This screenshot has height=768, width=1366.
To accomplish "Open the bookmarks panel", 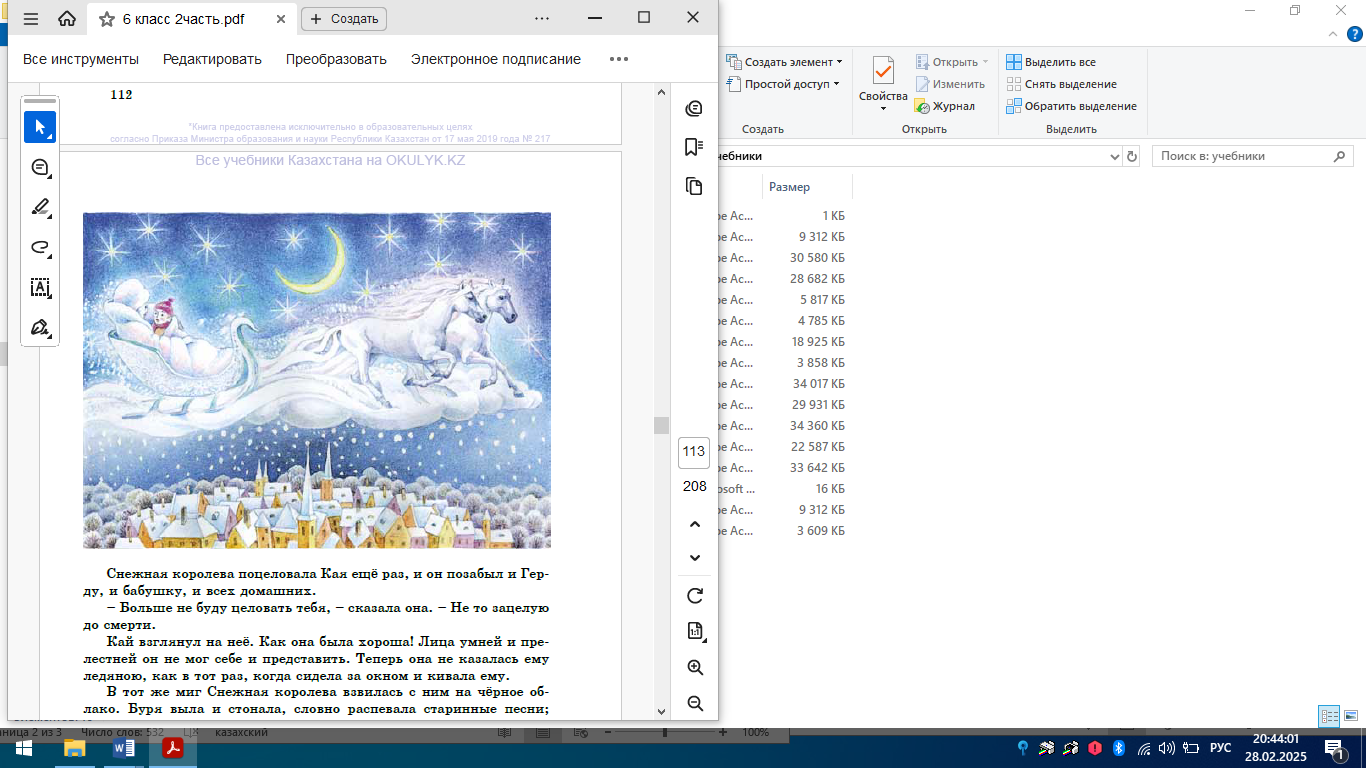I will pyautogui.click(x=694, y=147).
